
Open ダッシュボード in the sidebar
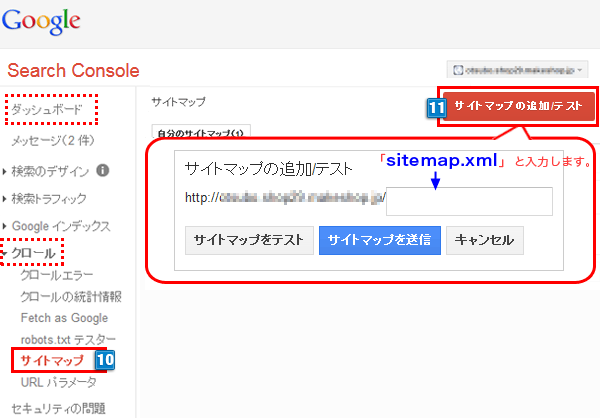tap(47, 109)
